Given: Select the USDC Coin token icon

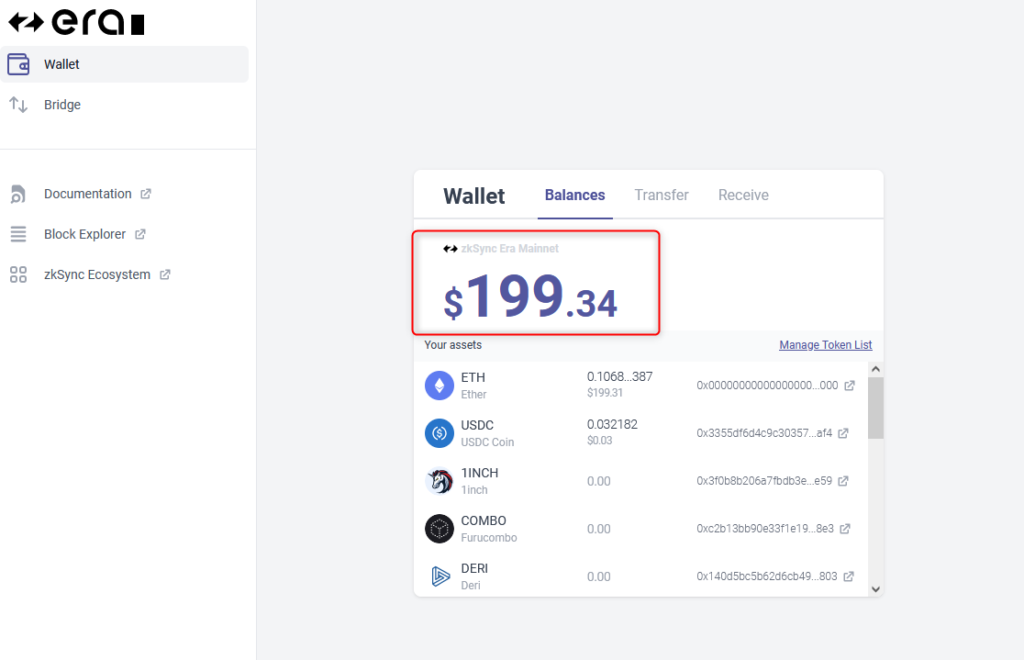Looking at the screenshot, I should click(x=440, y=433).
